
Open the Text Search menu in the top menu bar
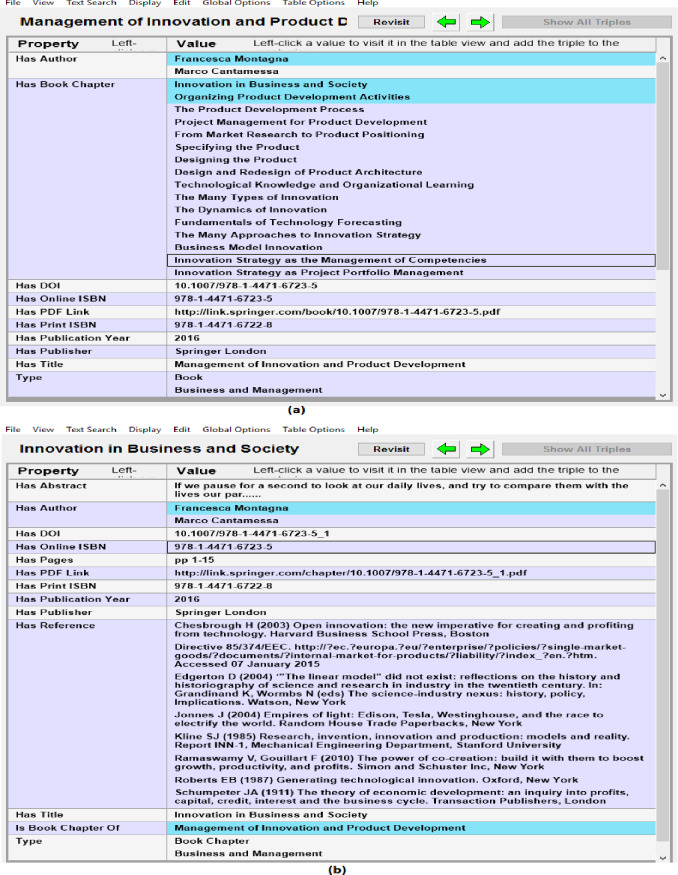tap(91, 4)
